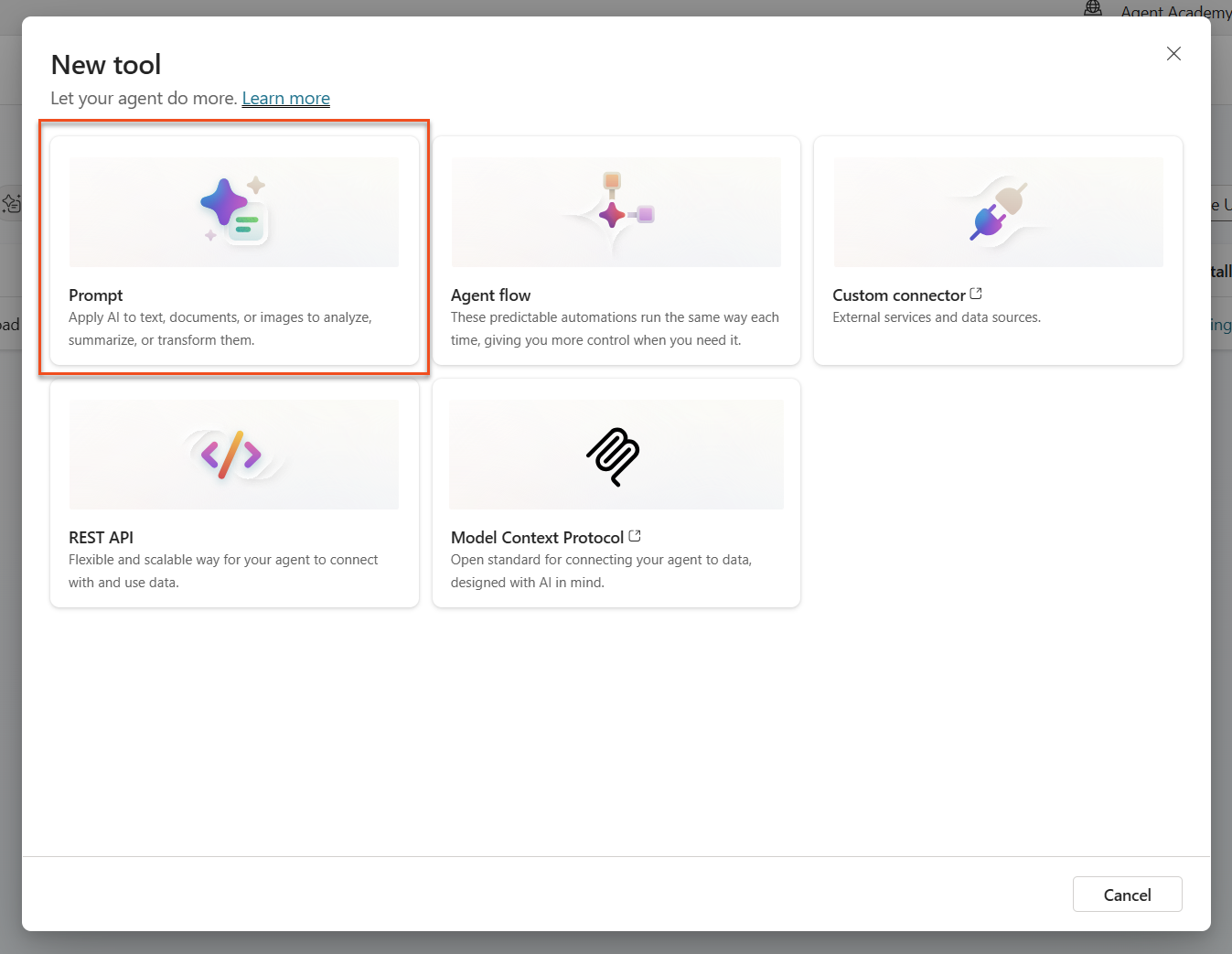
Task: Click the globe icon near Agent Academy
Action: [x=1093, y=8]
